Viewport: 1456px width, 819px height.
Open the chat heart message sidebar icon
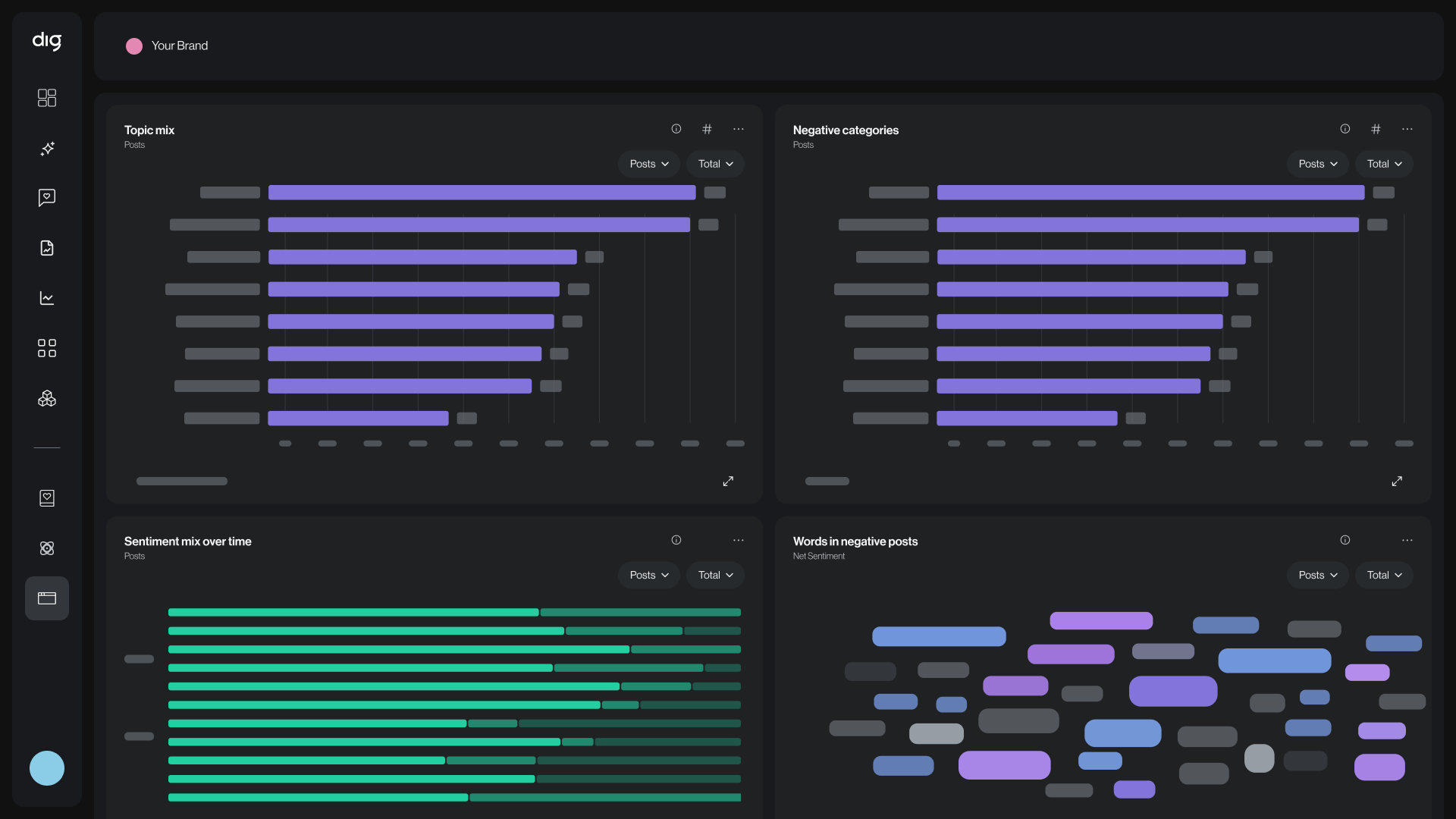pyautogui.click(x=47, y=198)
